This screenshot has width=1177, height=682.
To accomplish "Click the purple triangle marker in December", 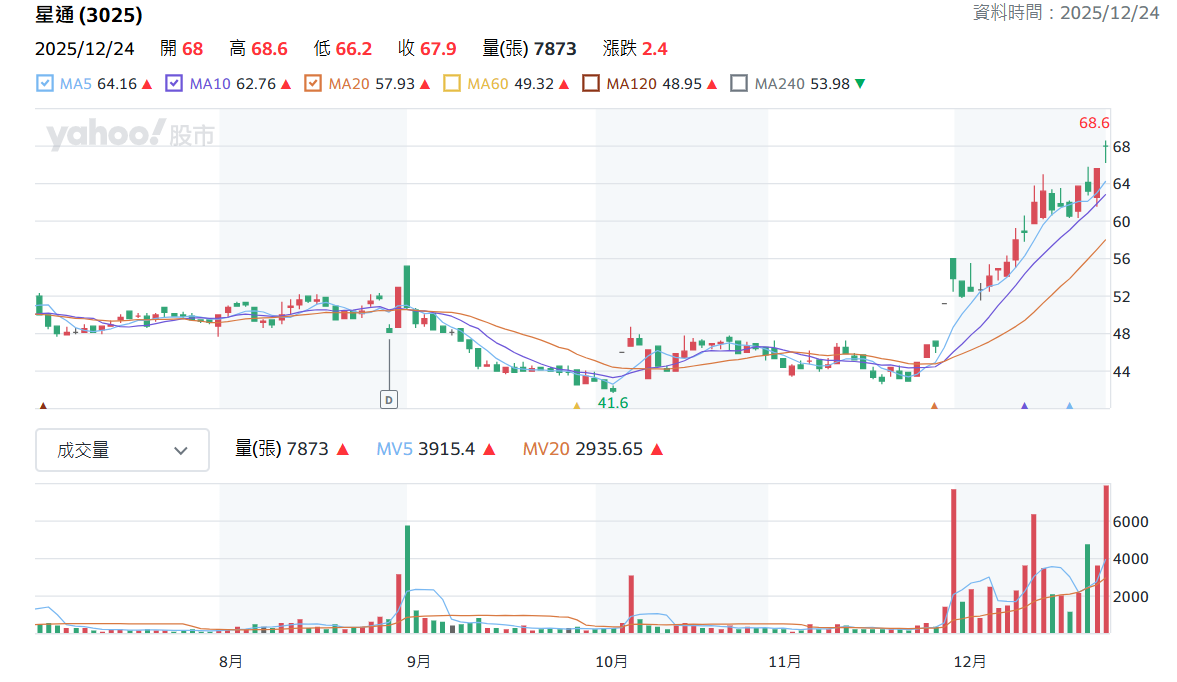I will pyautogui.click(x=1025, y=406).
